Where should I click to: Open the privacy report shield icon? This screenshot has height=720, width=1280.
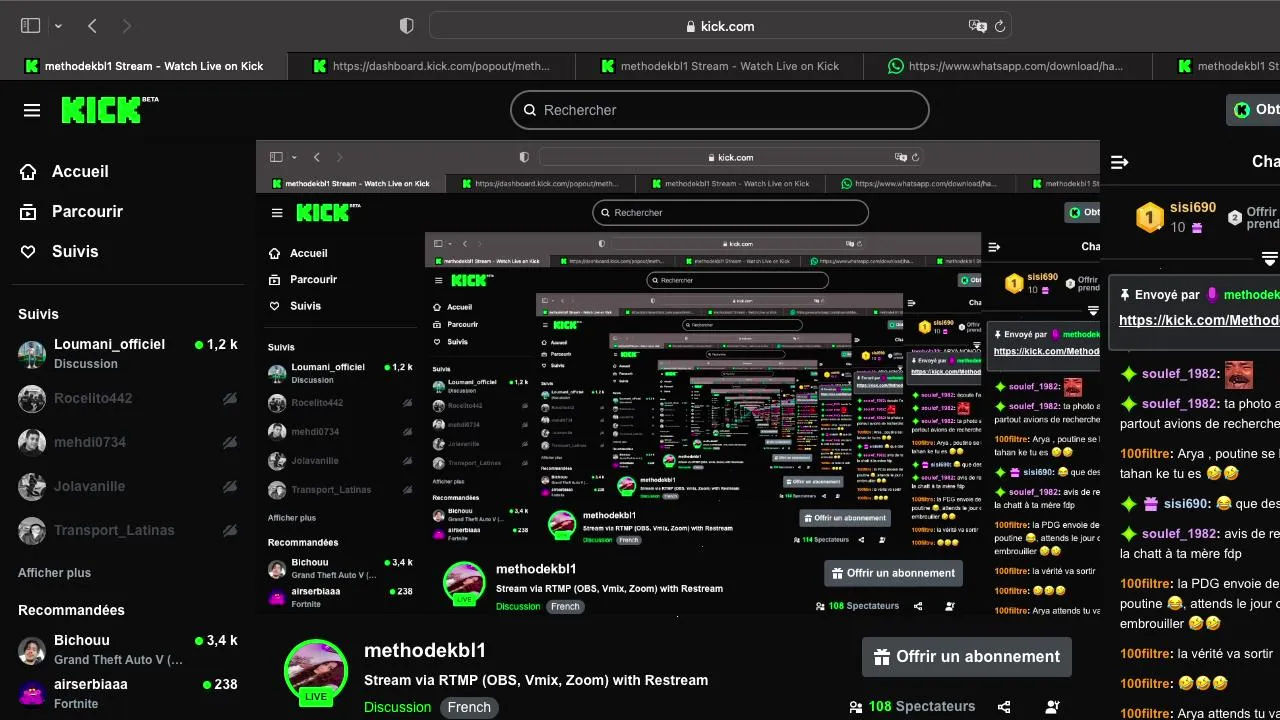tap(407, 26)
